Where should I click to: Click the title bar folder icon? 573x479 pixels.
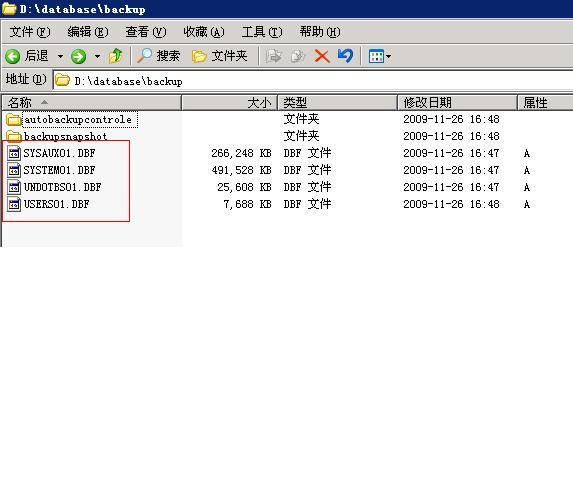pyautogui.click(x=9, y=9)
